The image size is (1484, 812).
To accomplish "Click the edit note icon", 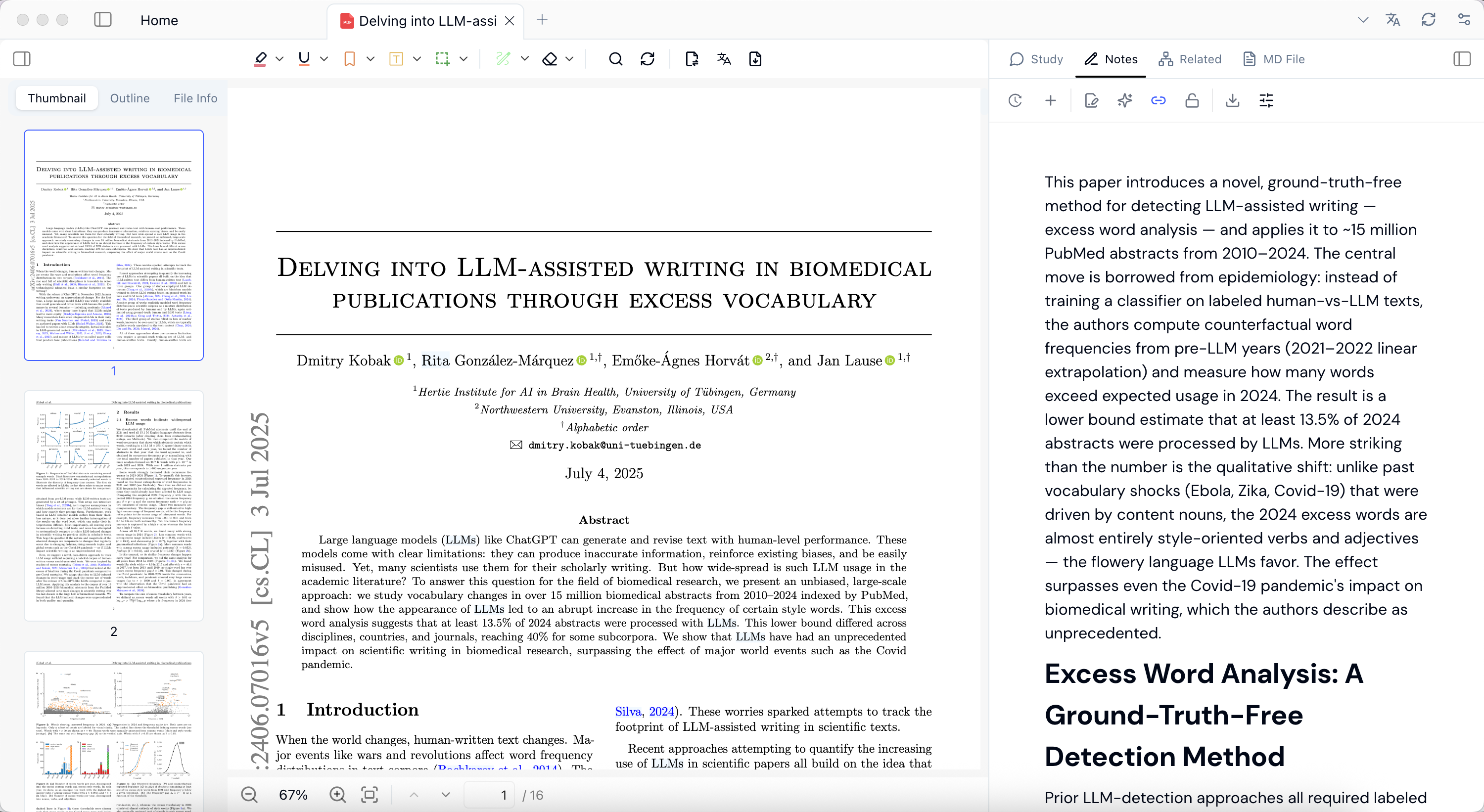I will 1091,101.
